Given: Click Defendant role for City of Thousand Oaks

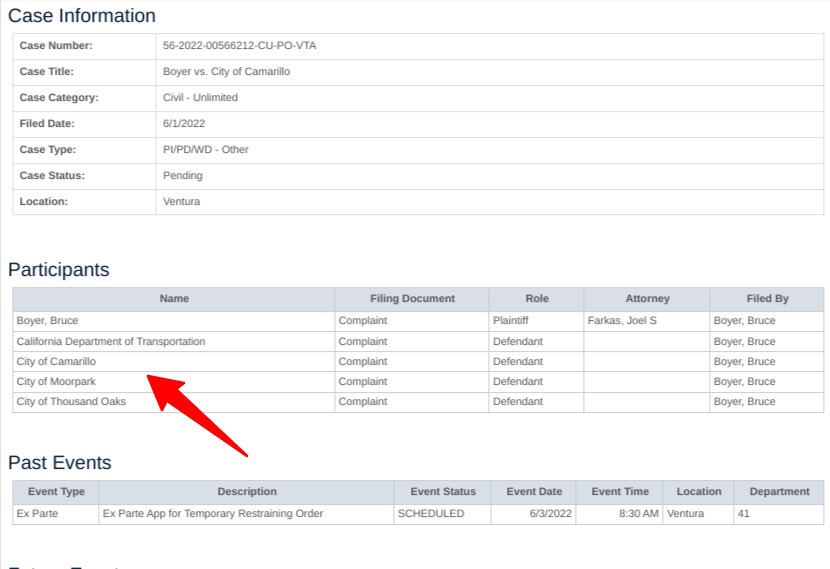Looking at the screenshot, I should pos(518,401).
